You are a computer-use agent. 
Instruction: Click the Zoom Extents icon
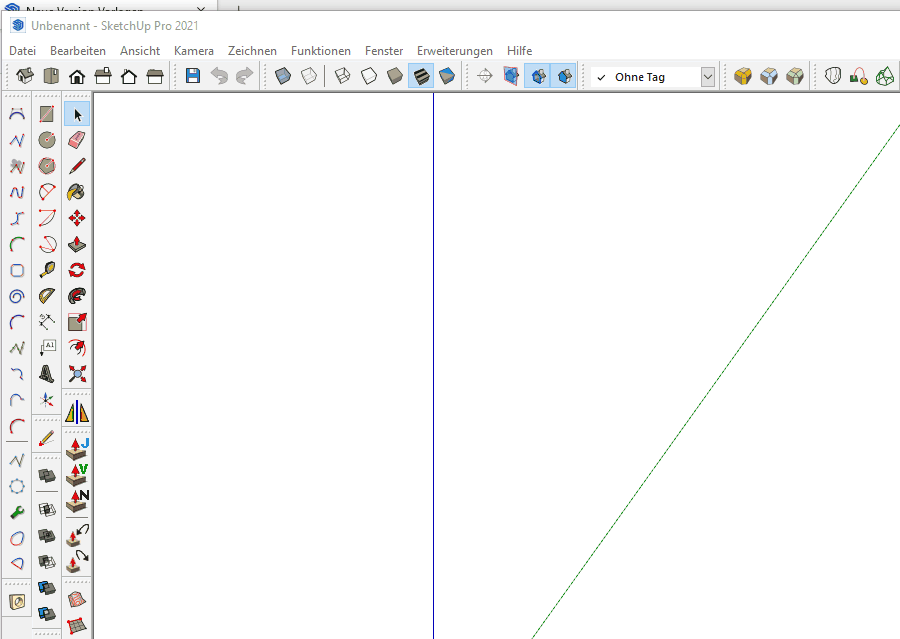click(x=77, y=374)
